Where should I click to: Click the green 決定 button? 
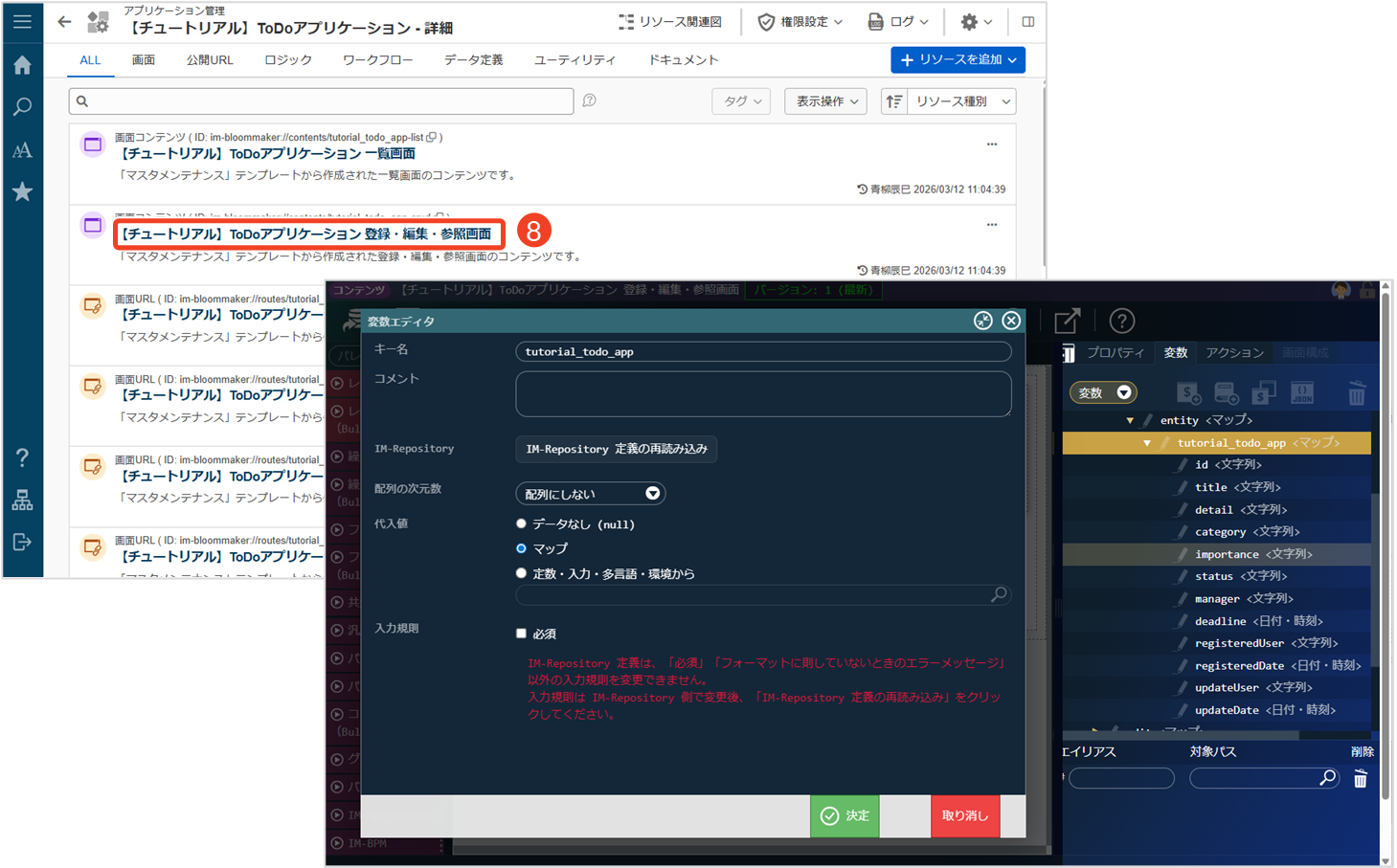coord(845,815)
